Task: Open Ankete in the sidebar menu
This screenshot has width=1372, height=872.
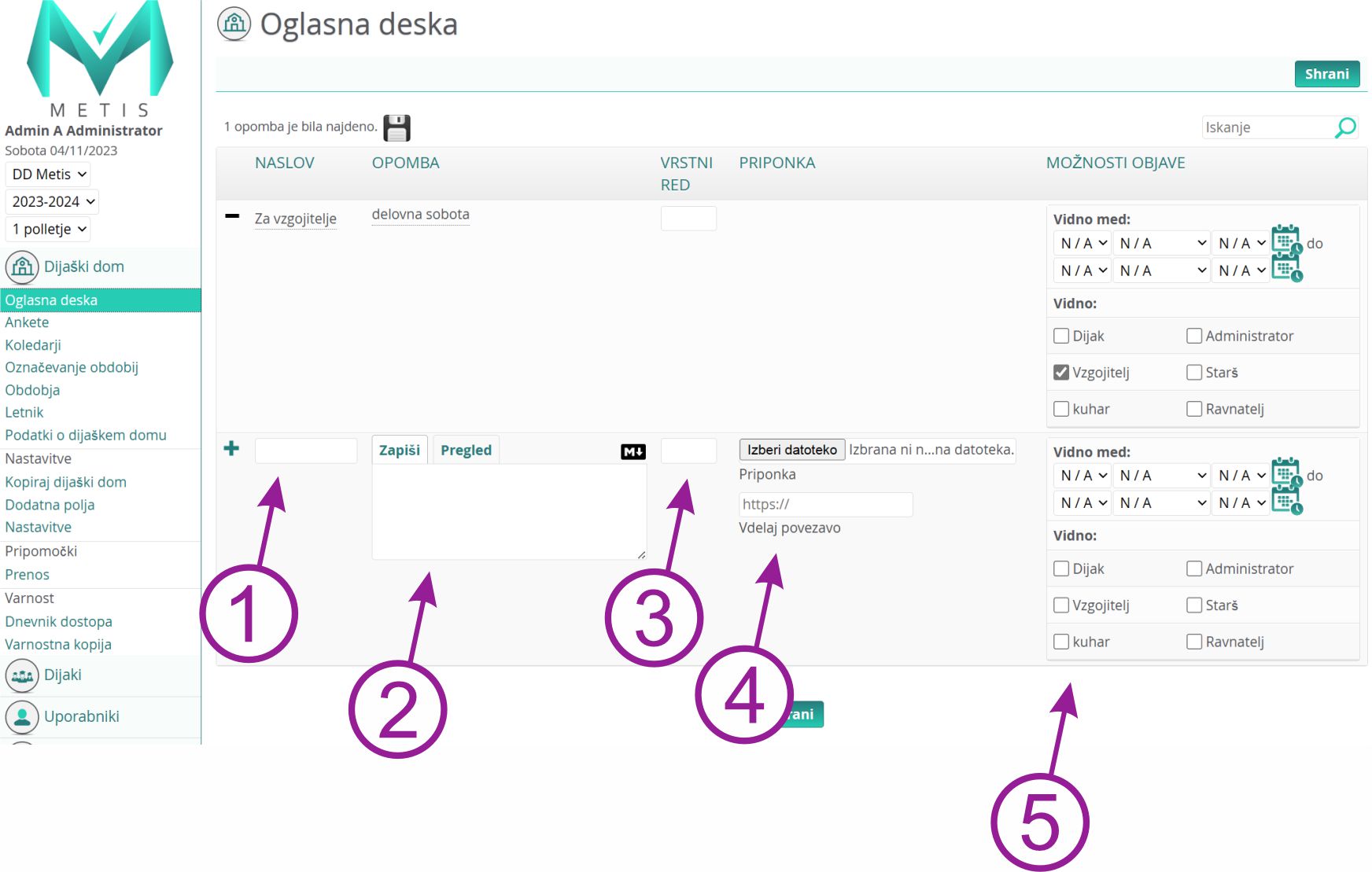Action: click(27, 322)
